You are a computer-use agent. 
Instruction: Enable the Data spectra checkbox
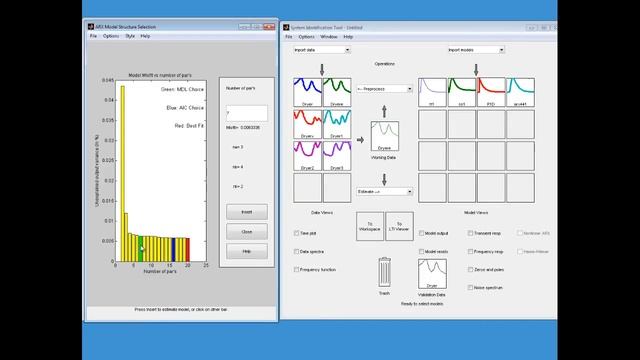[296, 251]
